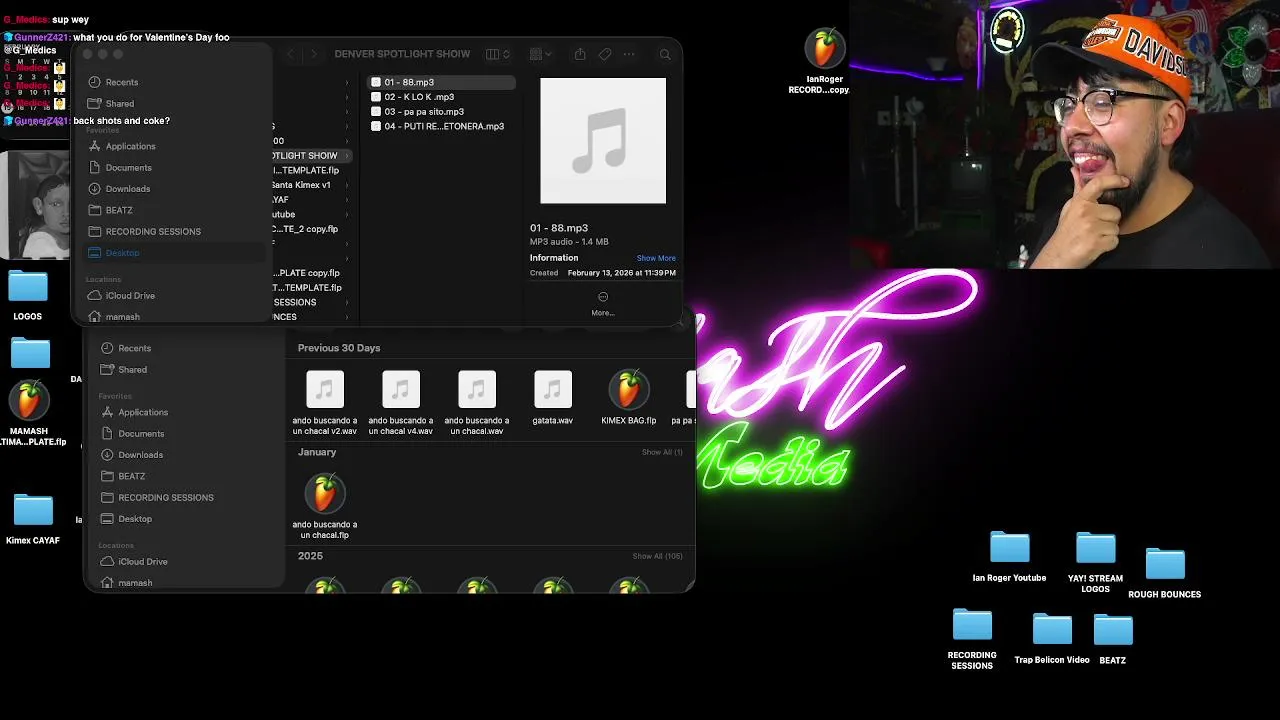Open Desktop in Previous 30 Days window sidebar
This screenshot has height=720, width=1280.
(126, 518)
